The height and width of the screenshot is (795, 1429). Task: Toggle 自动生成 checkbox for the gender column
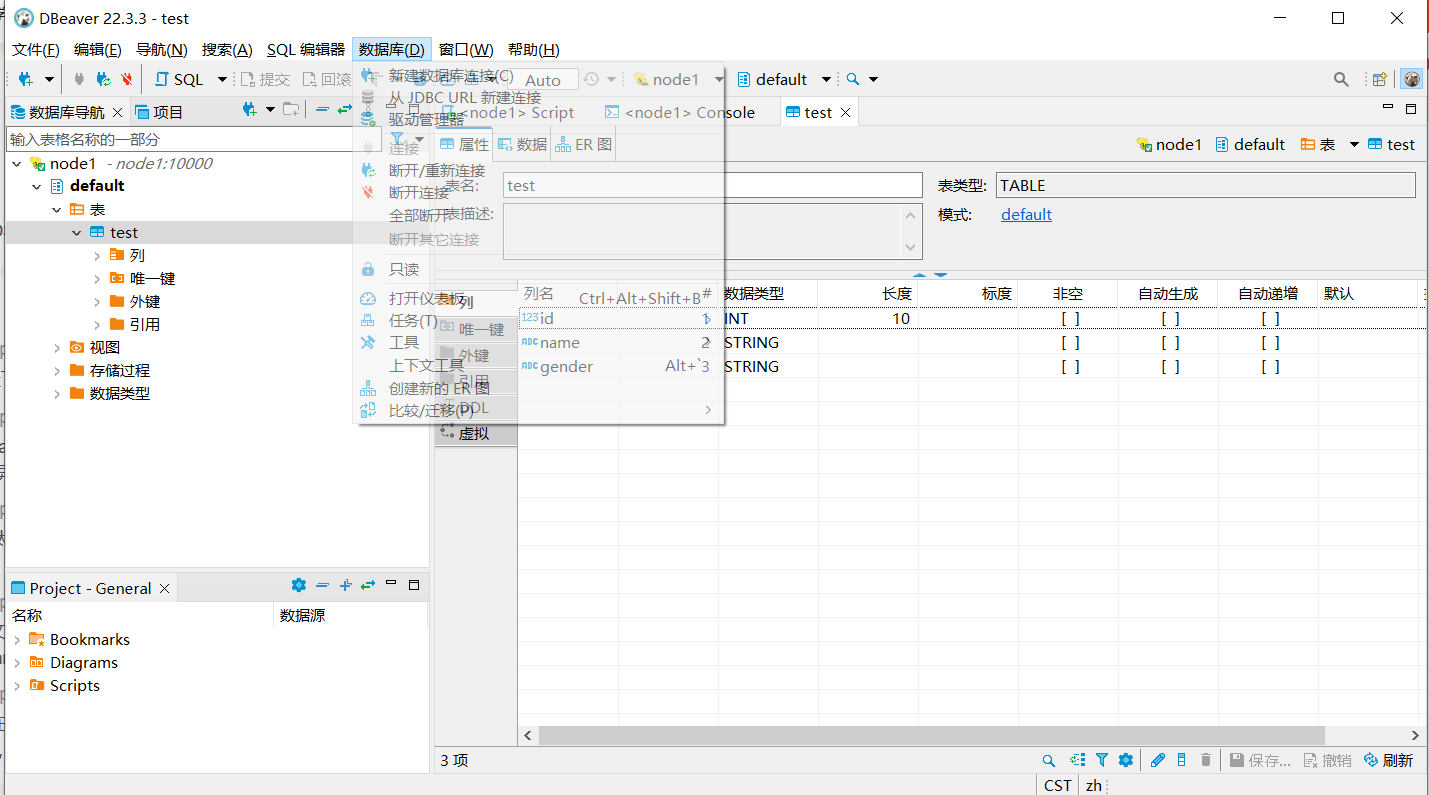pos(1170,367)
